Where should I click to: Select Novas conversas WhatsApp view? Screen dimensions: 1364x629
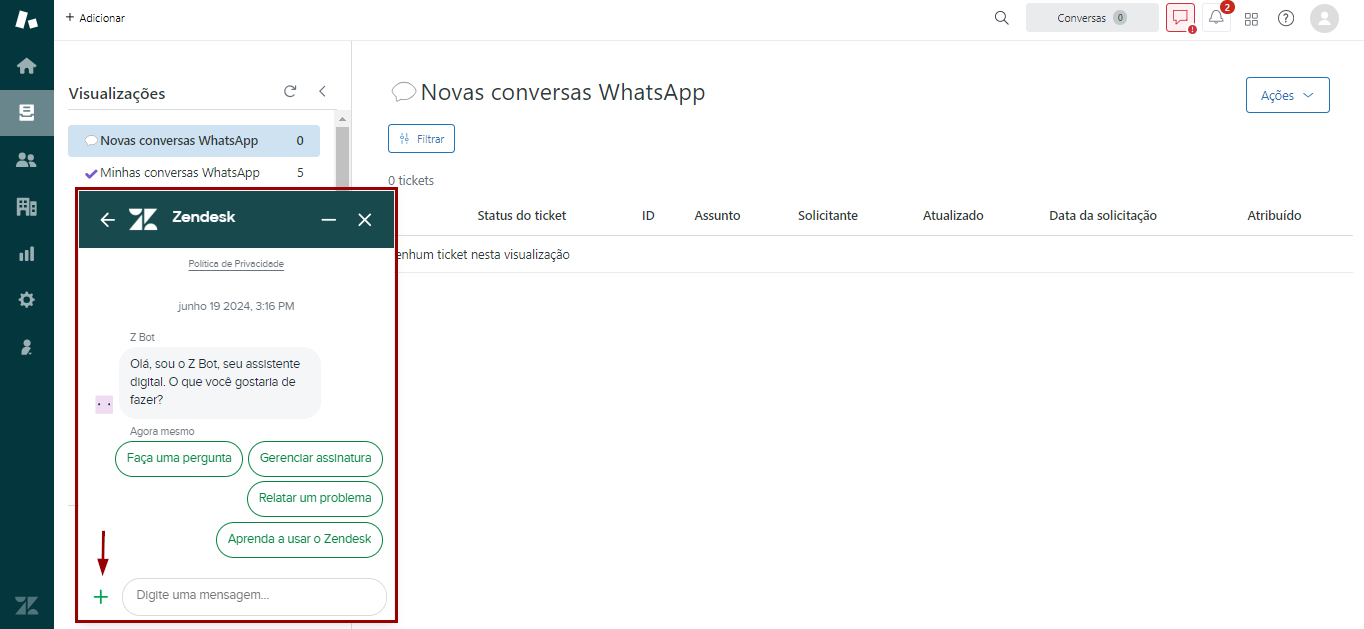tap(179, 141)
